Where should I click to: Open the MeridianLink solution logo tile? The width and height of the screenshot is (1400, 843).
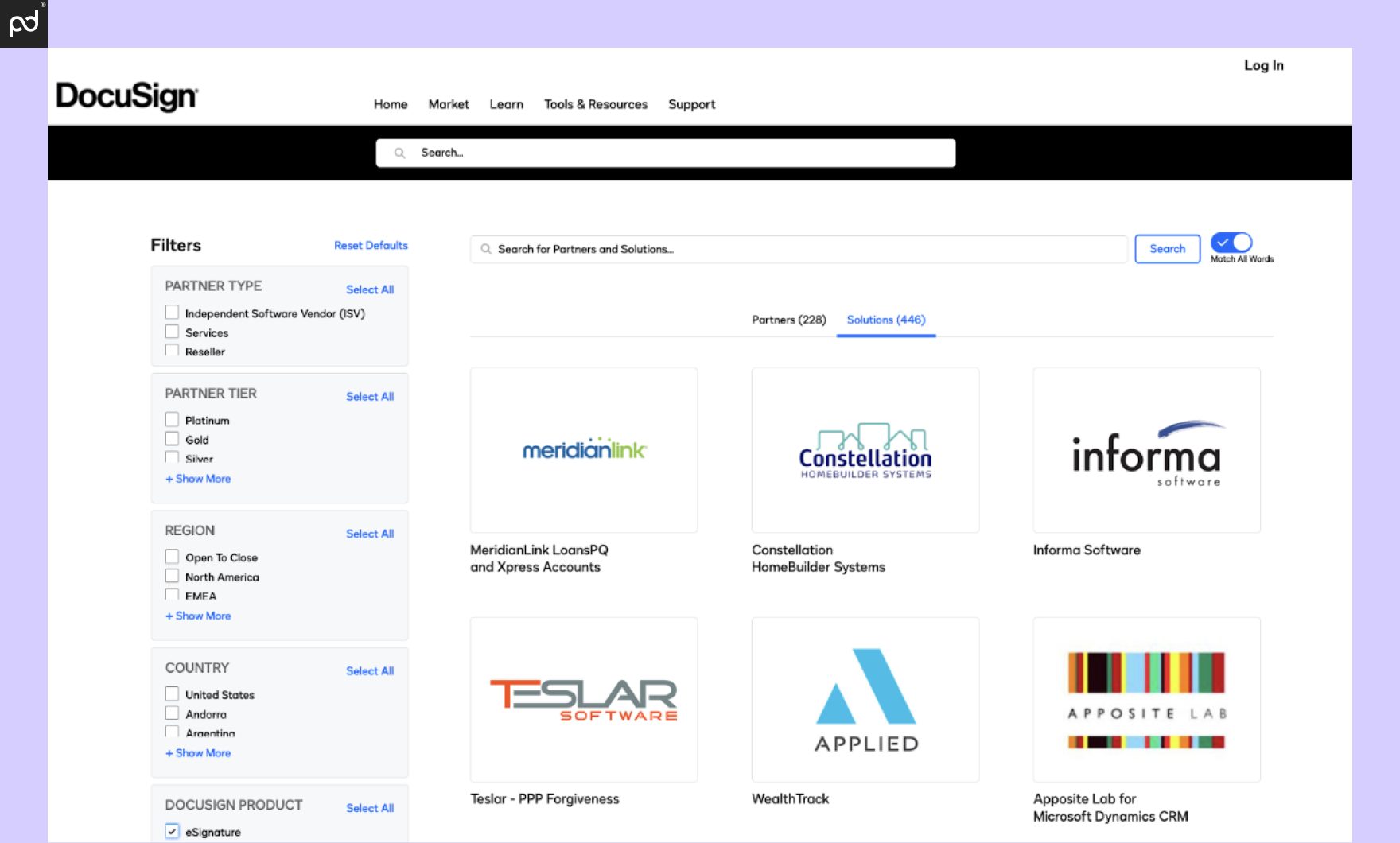(x=583, y=450)
